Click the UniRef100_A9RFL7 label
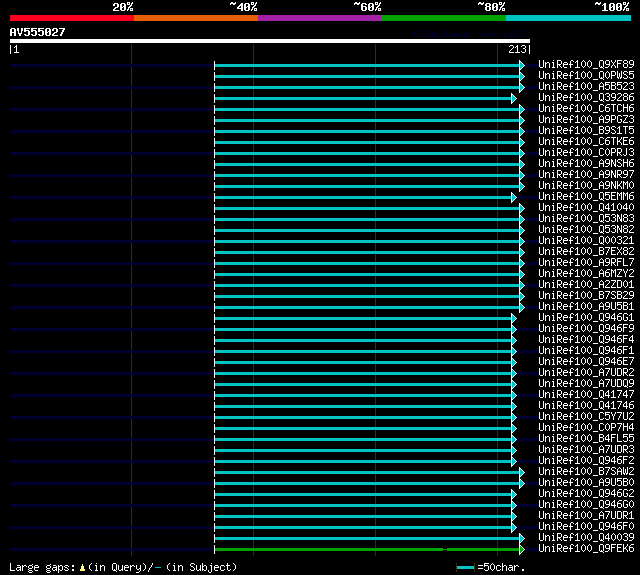 [x=586, y=263]
